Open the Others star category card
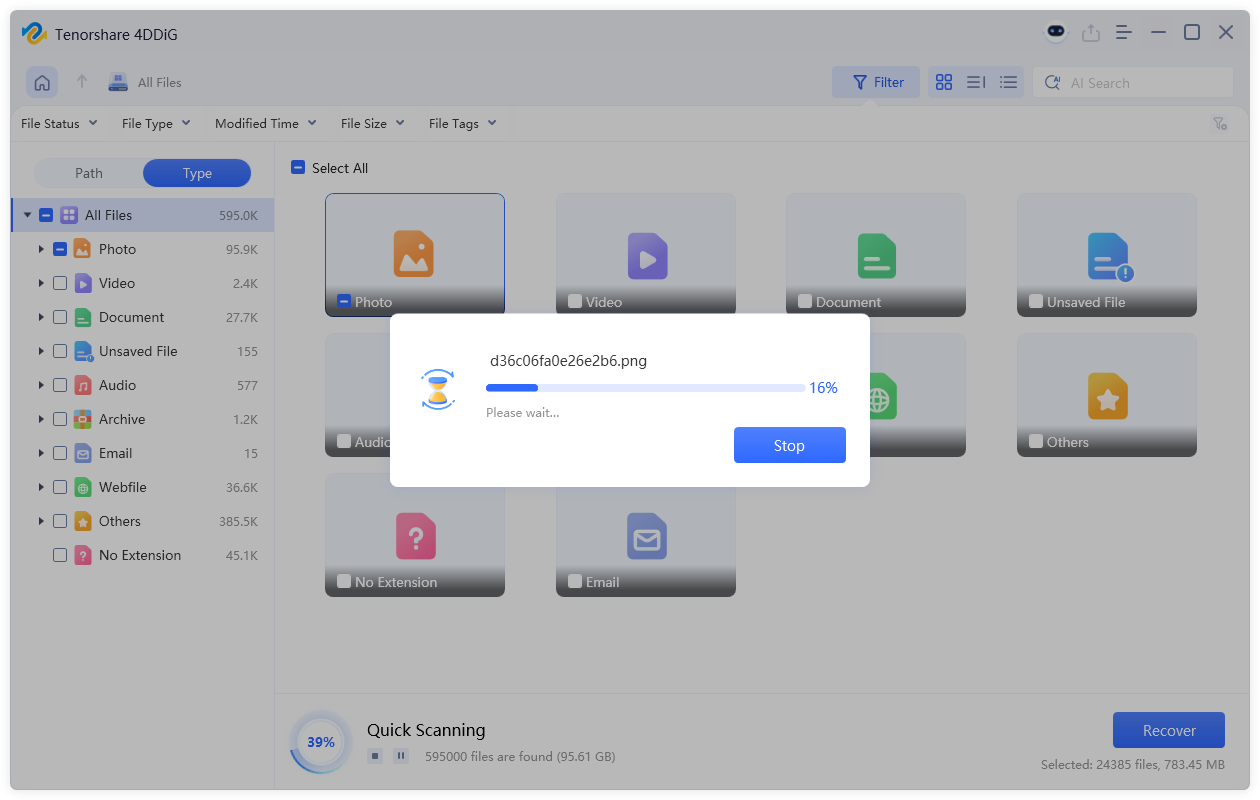Viewport: 1260px width, 800px height. (x=1107, y=395)
